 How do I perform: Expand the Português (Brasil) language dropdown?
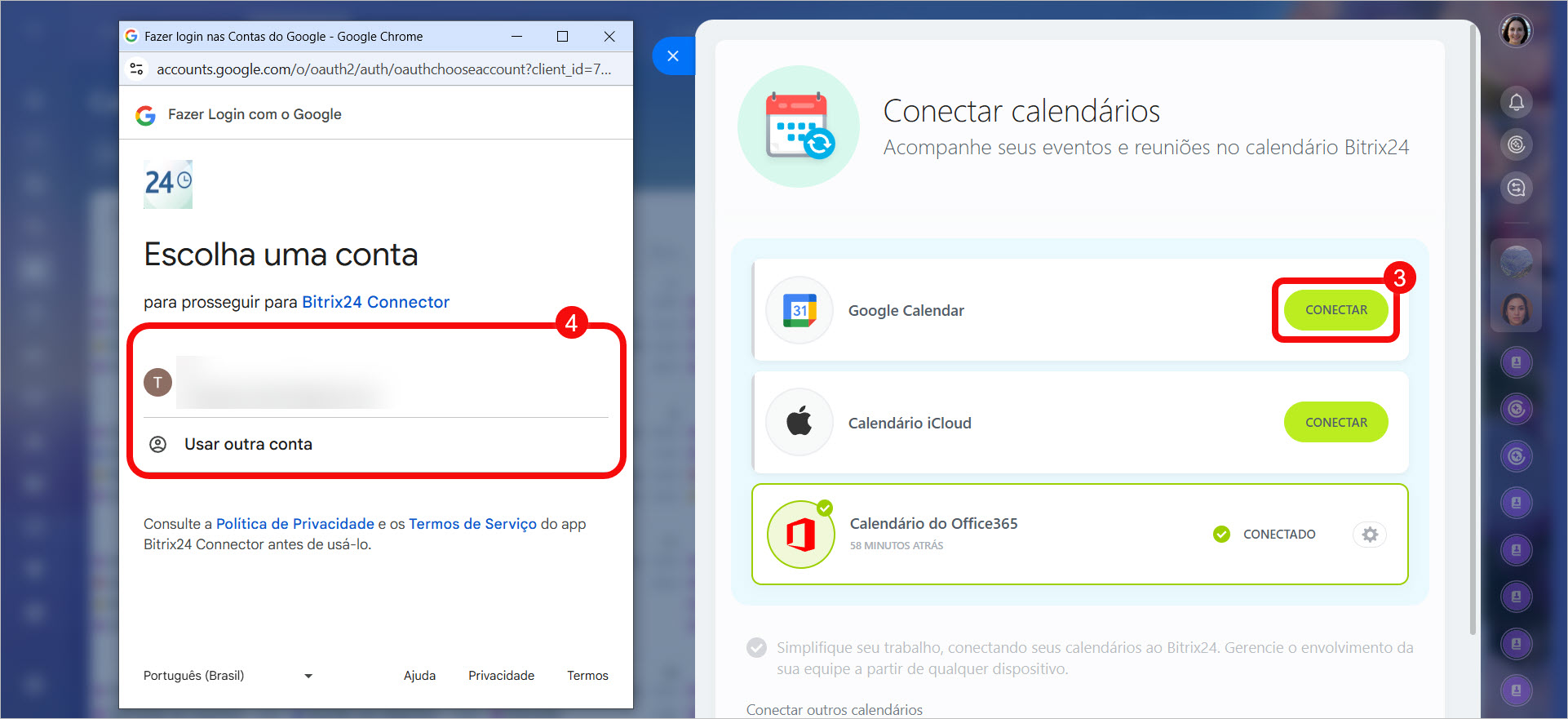(228, 676)
